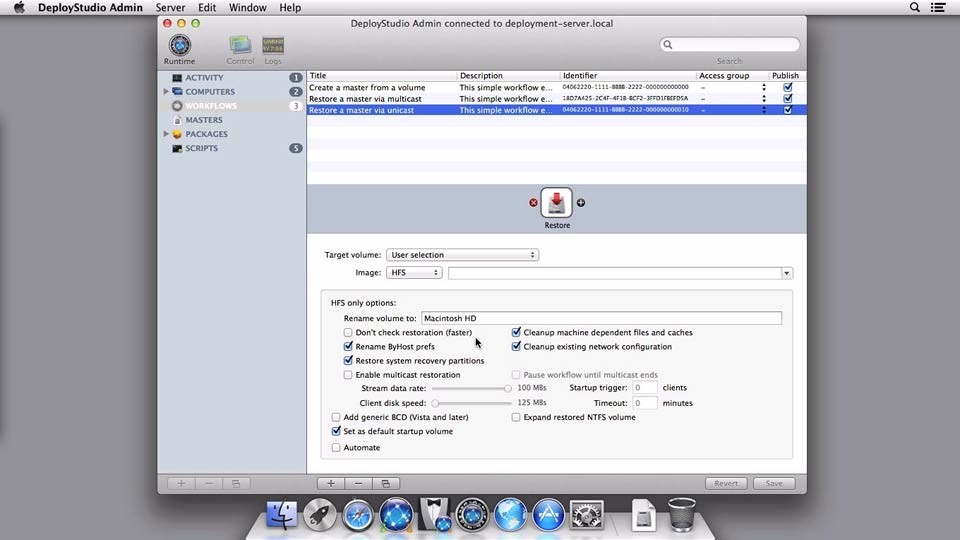Uncheck Cleanup existing network configuration

516,347
